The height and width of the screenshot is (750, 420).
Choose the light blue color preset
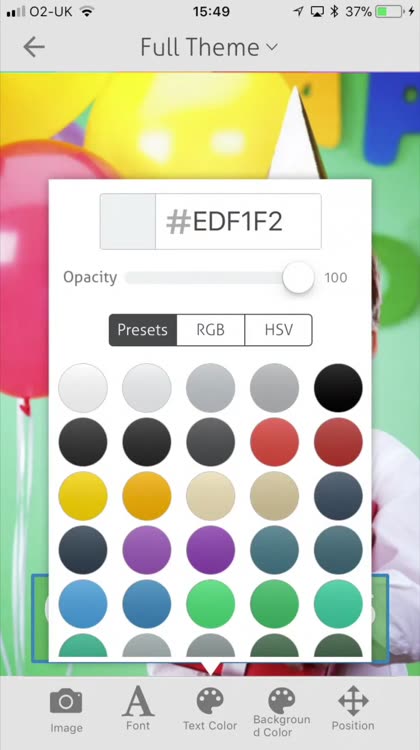(83, 604)
